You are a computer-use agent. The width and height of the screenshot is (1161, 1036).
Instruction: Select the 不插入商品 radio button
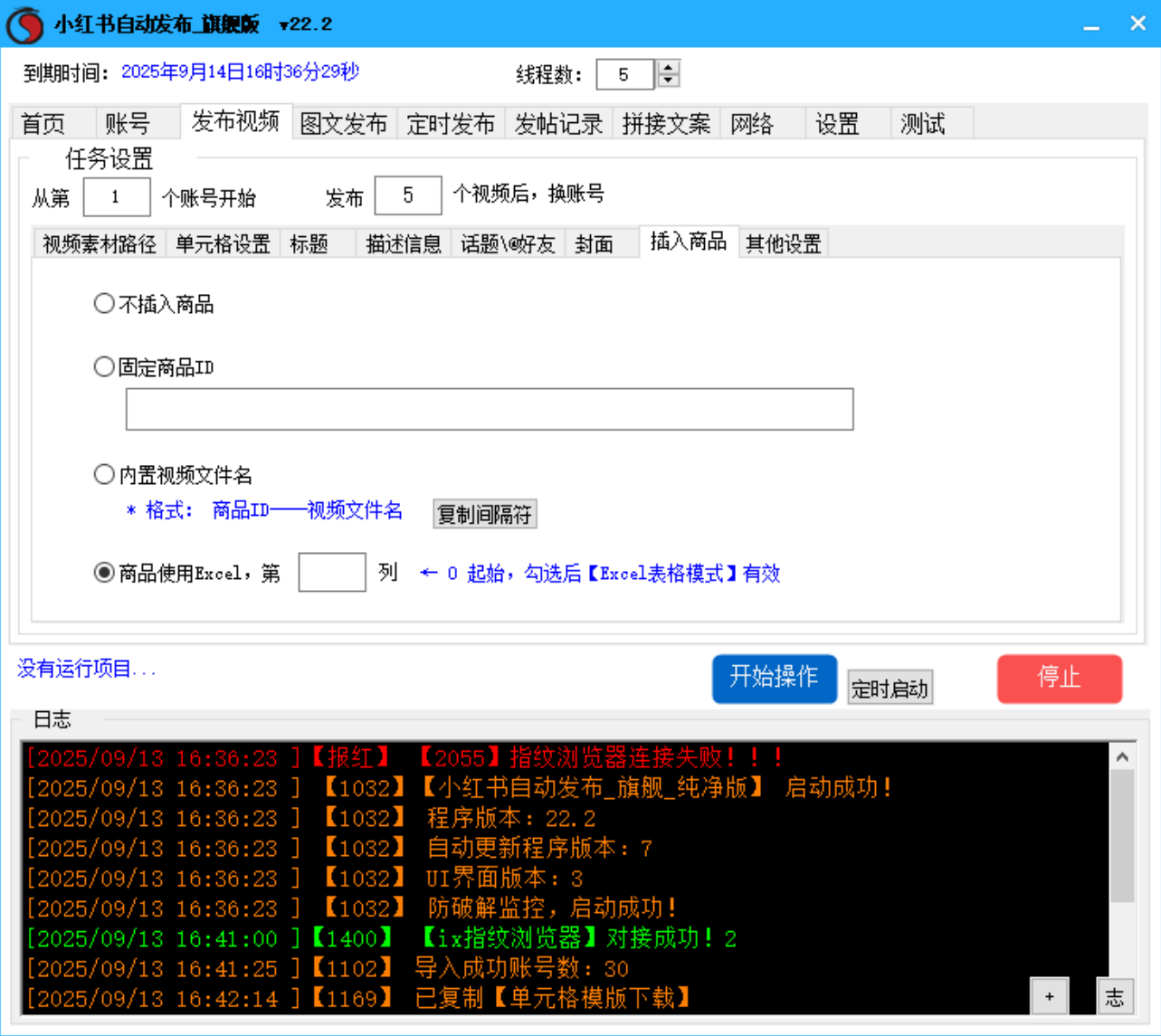pyautogui.click(x=103, y=303)
